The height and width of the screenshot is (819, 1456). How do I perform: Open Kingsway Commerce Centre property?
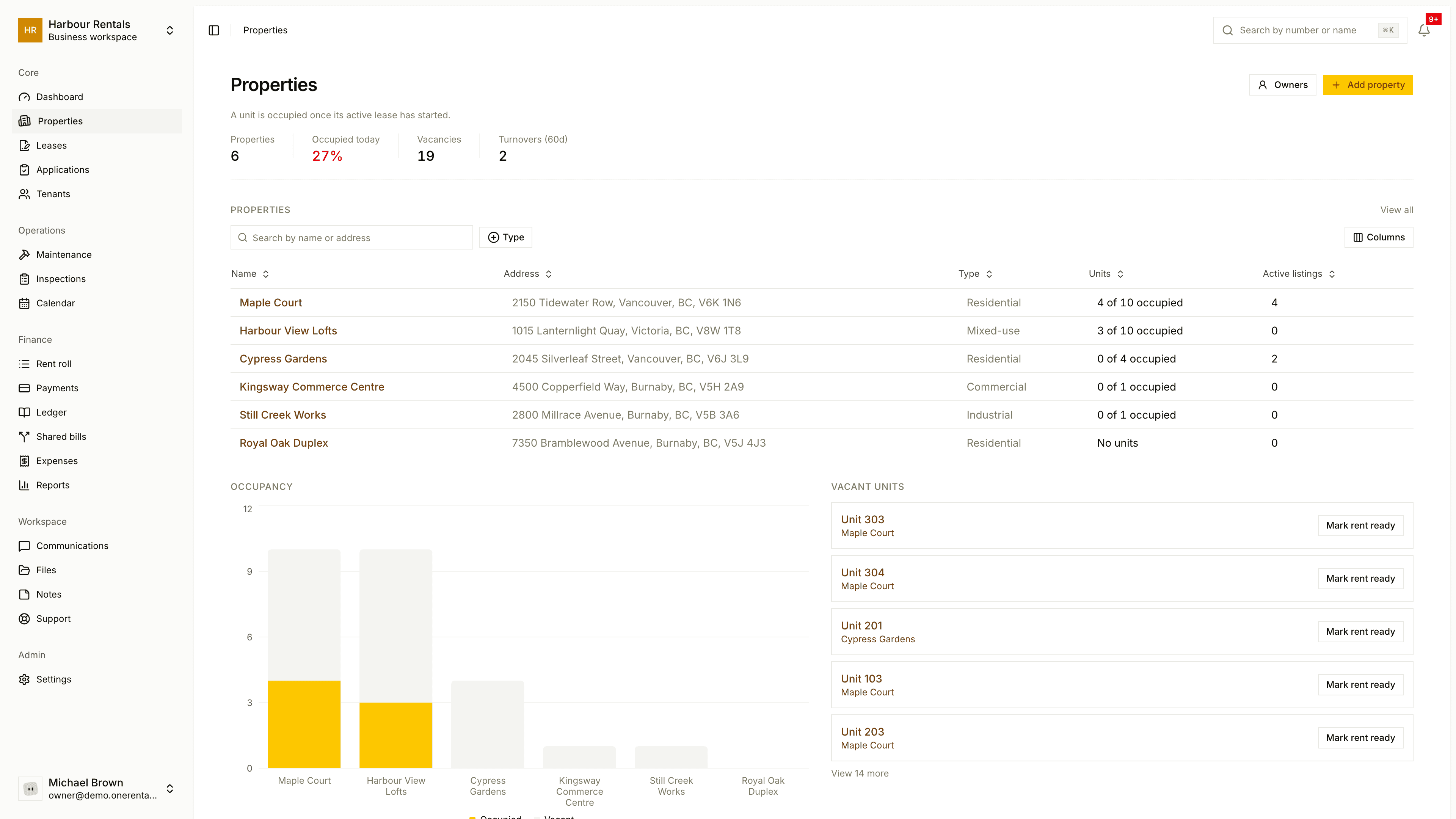pos(312,387)
